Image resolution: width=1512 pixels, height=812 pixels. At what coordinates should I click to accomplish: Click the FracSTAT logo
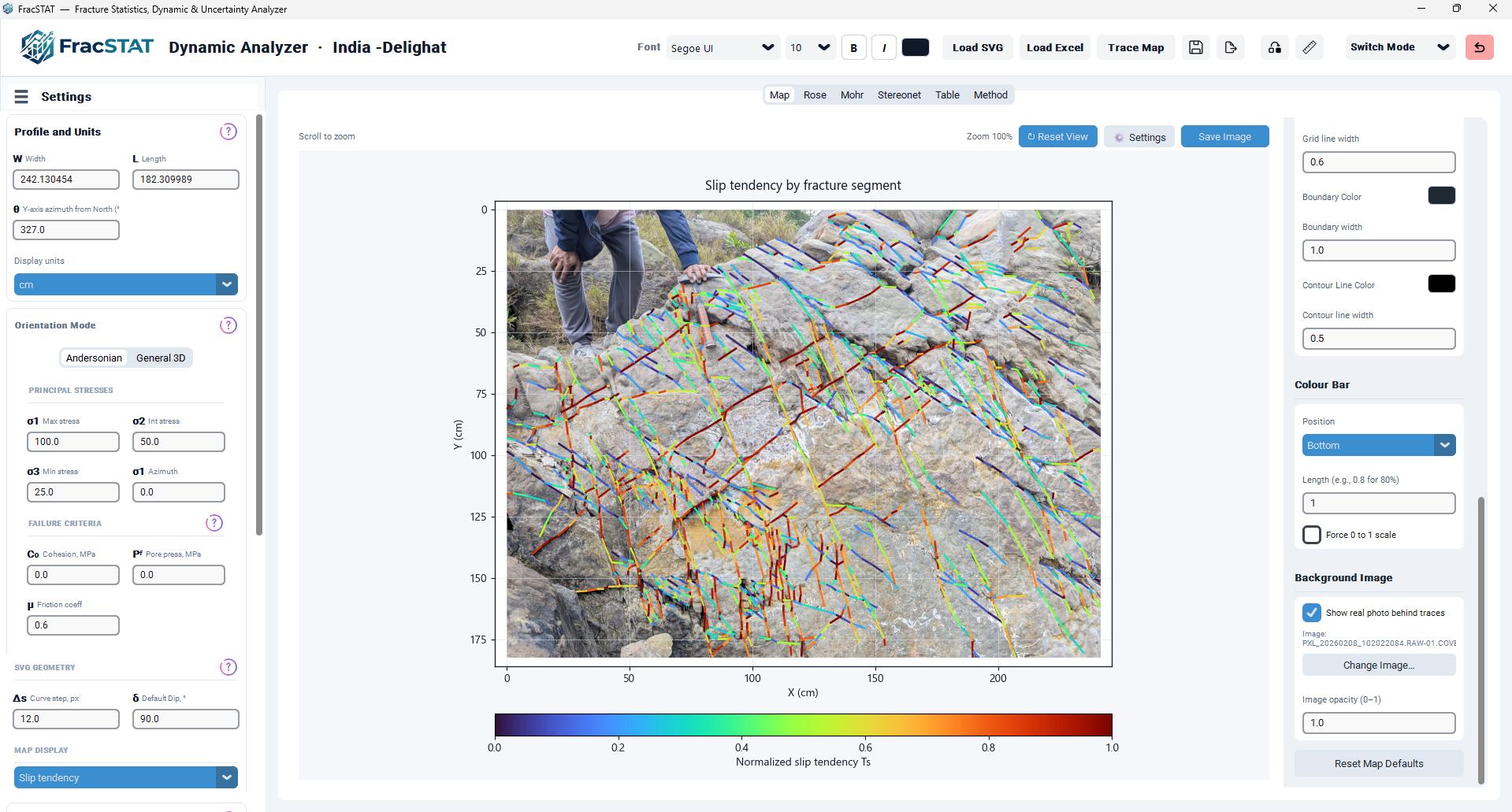[87, 46]
